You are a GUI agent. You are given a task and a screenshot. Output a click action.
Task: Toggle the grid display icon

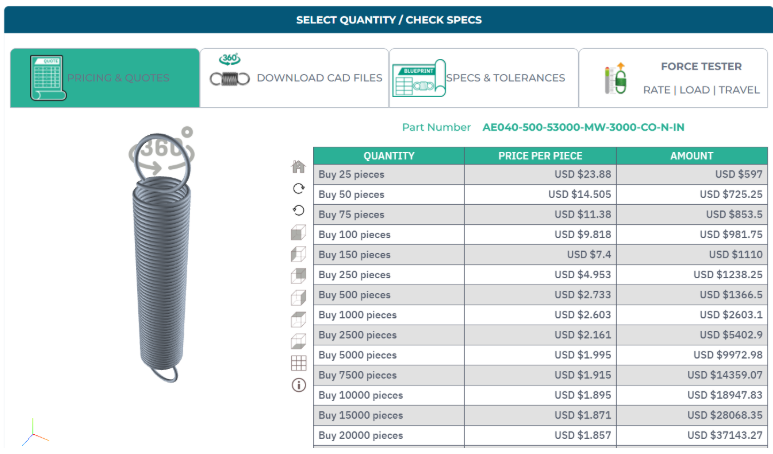click(298, 363)
